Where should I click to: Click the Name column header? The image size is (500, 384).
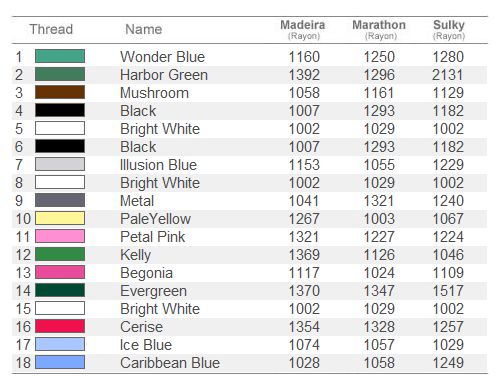[144, 29]
